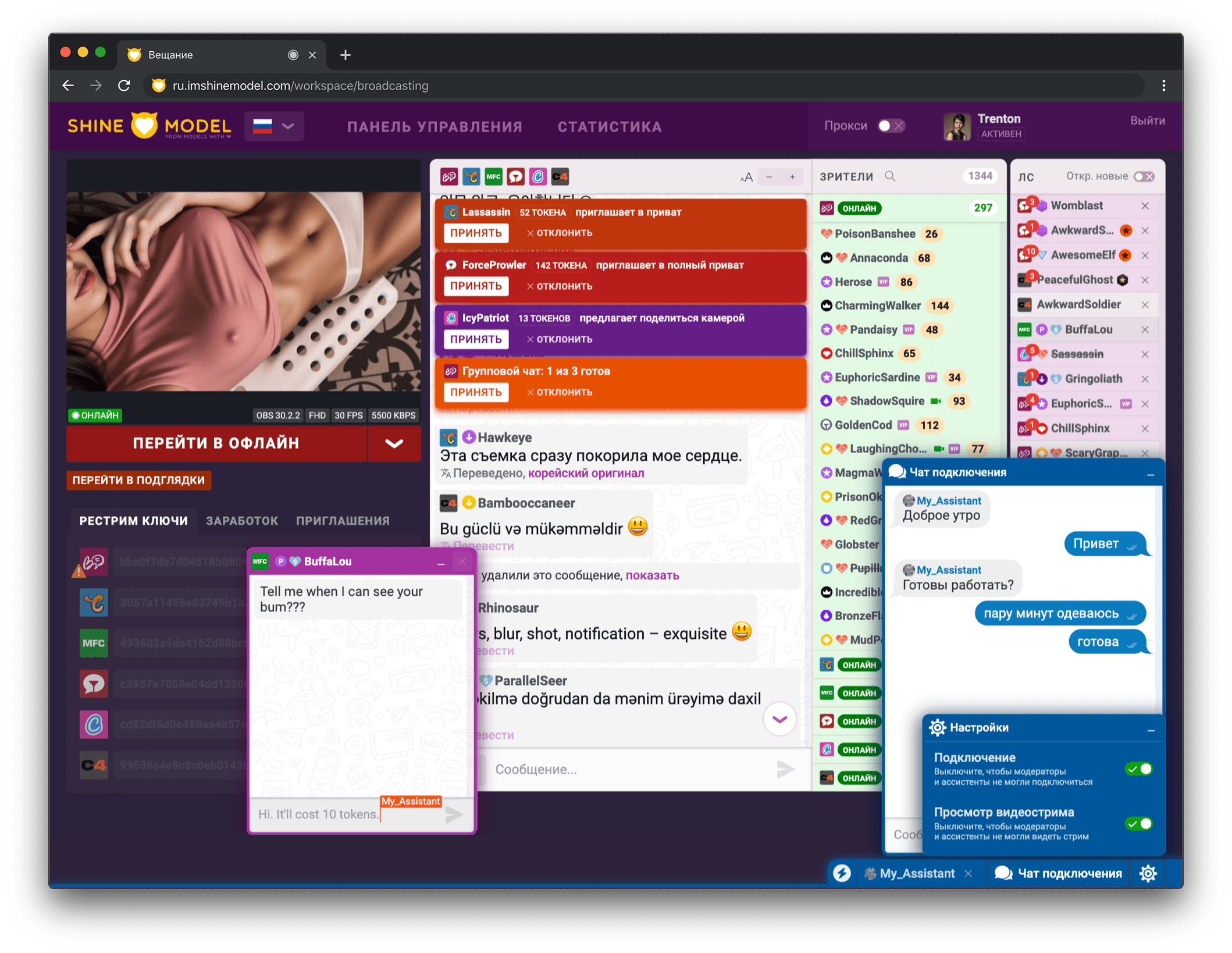Click the browser page reload icon
This screenshot has height=953, width=1232.
click(124, 86)
